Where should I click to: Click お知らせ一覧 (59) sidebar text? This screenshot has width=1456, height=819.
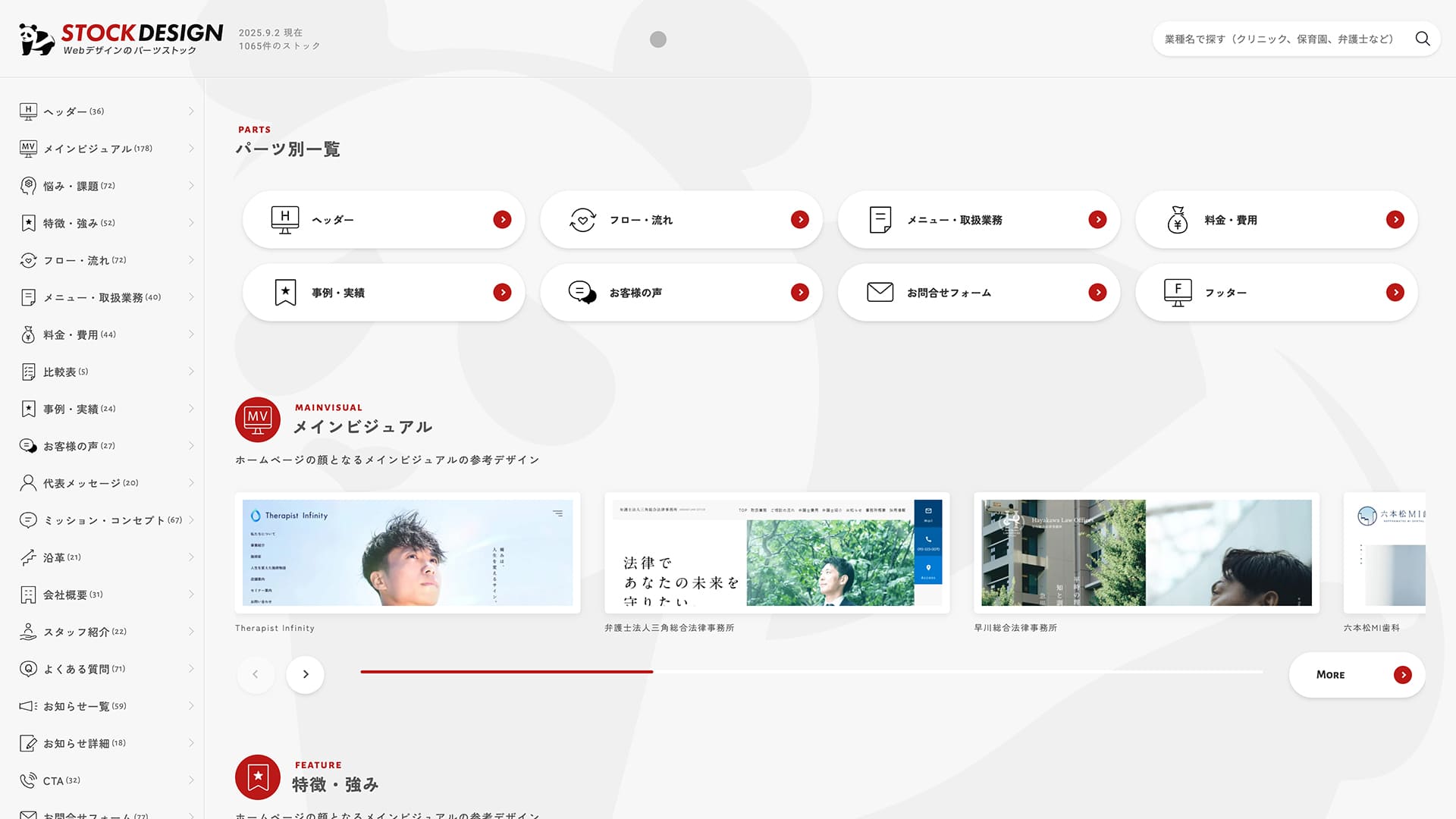click(x=85, y=706)
